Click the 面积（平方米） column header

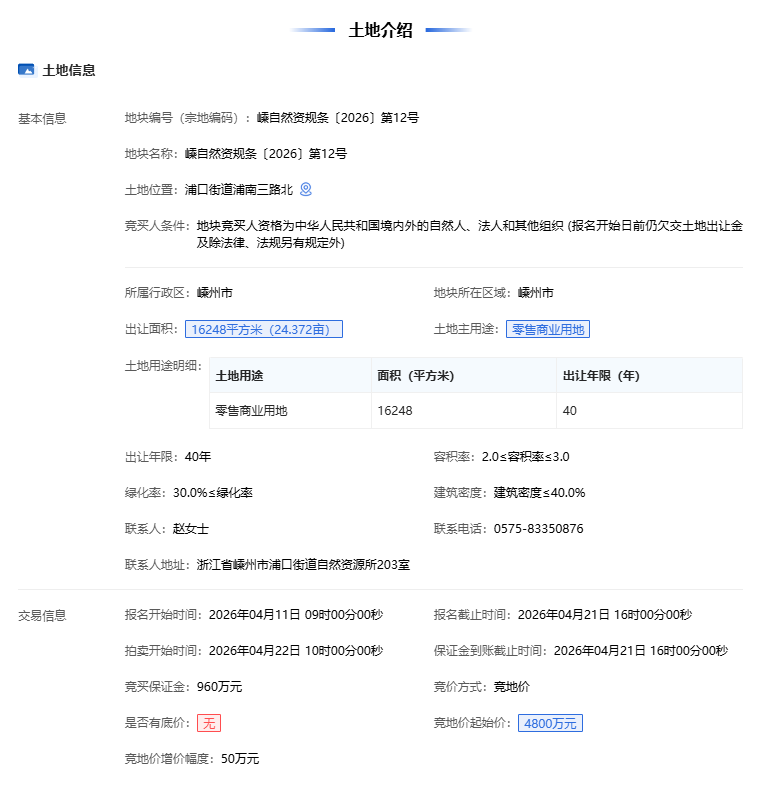point(415,376)
